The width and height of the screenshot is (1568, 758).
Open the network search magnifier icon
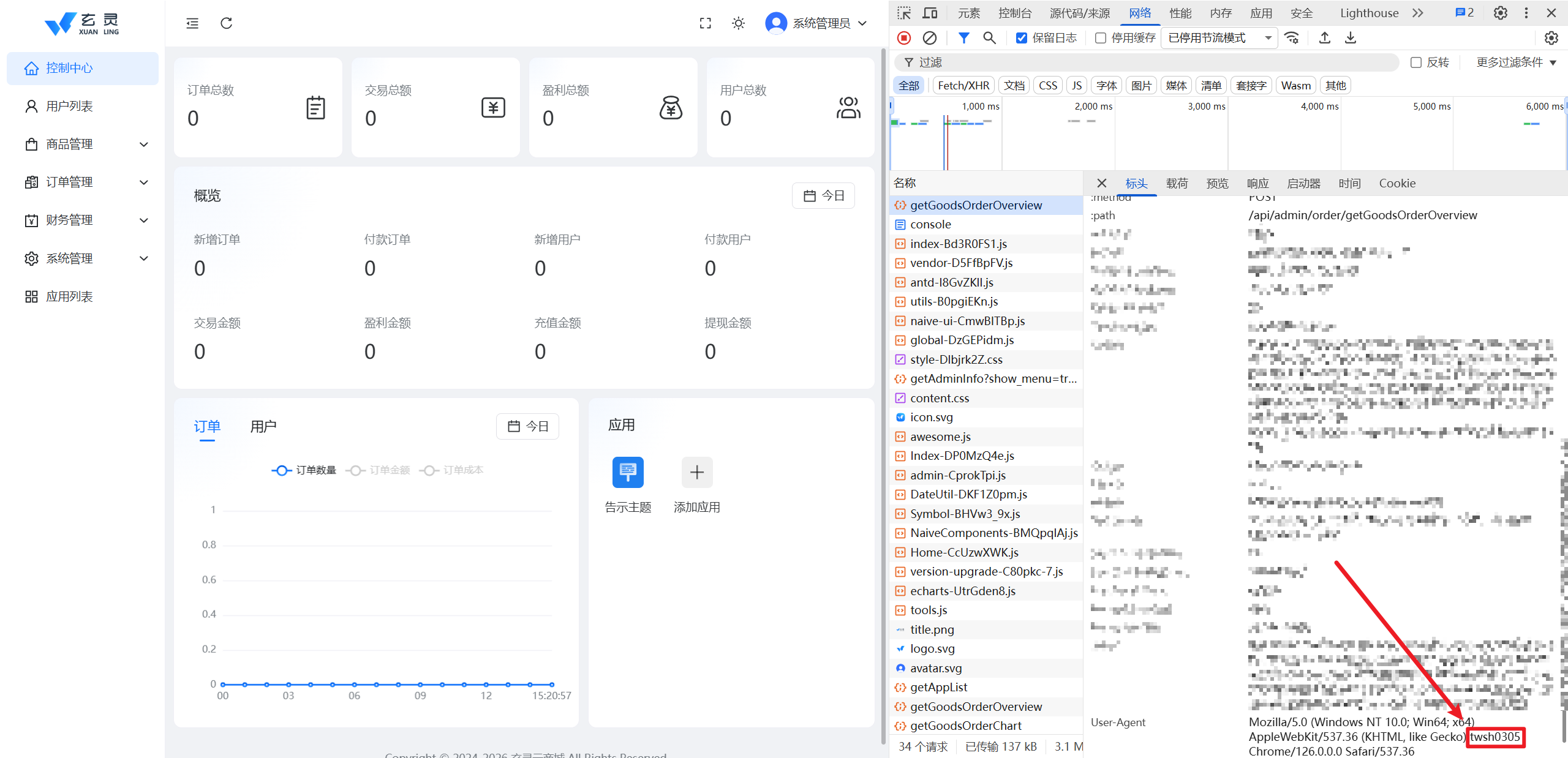coord(989,38)
